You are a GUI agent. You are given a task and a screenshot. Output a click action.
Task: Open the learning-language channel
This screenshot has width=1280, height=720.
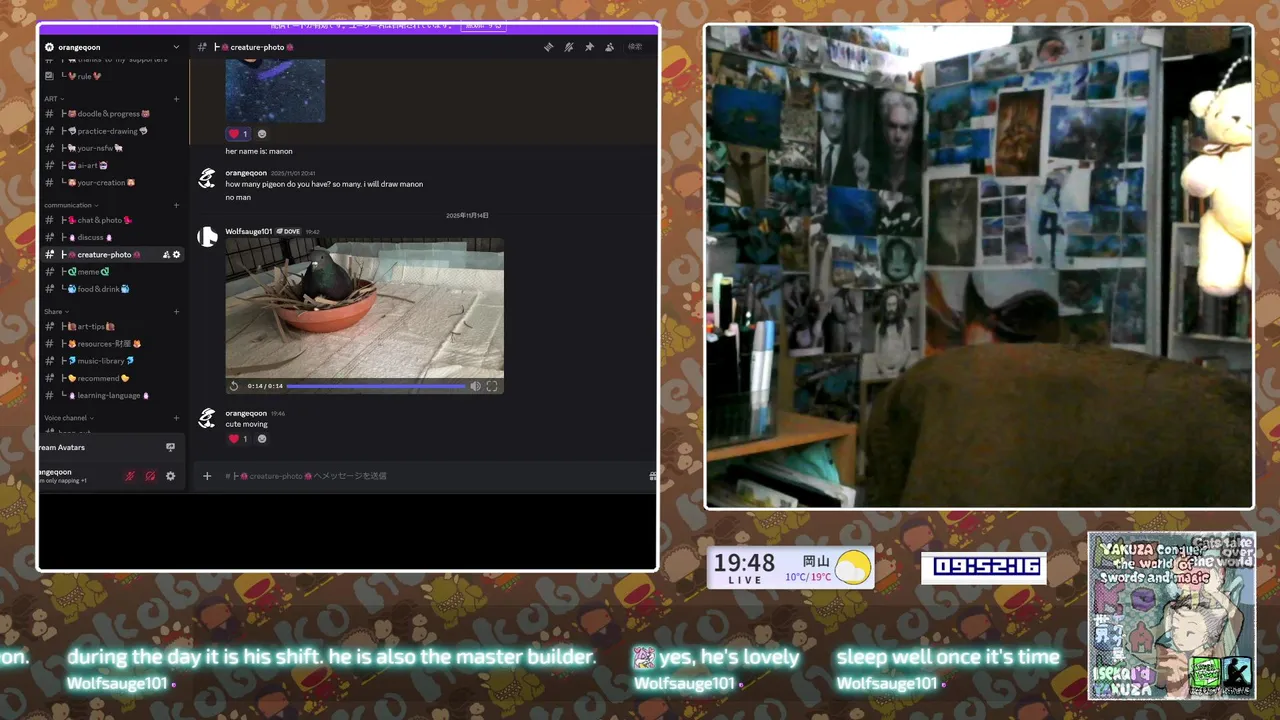[112, 395]
